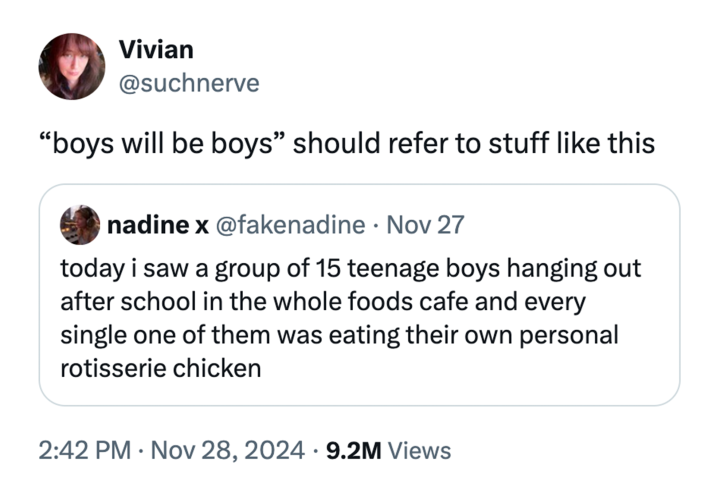
Task: Open the @suchnerve handle link
Action: (x=188, y=83)
